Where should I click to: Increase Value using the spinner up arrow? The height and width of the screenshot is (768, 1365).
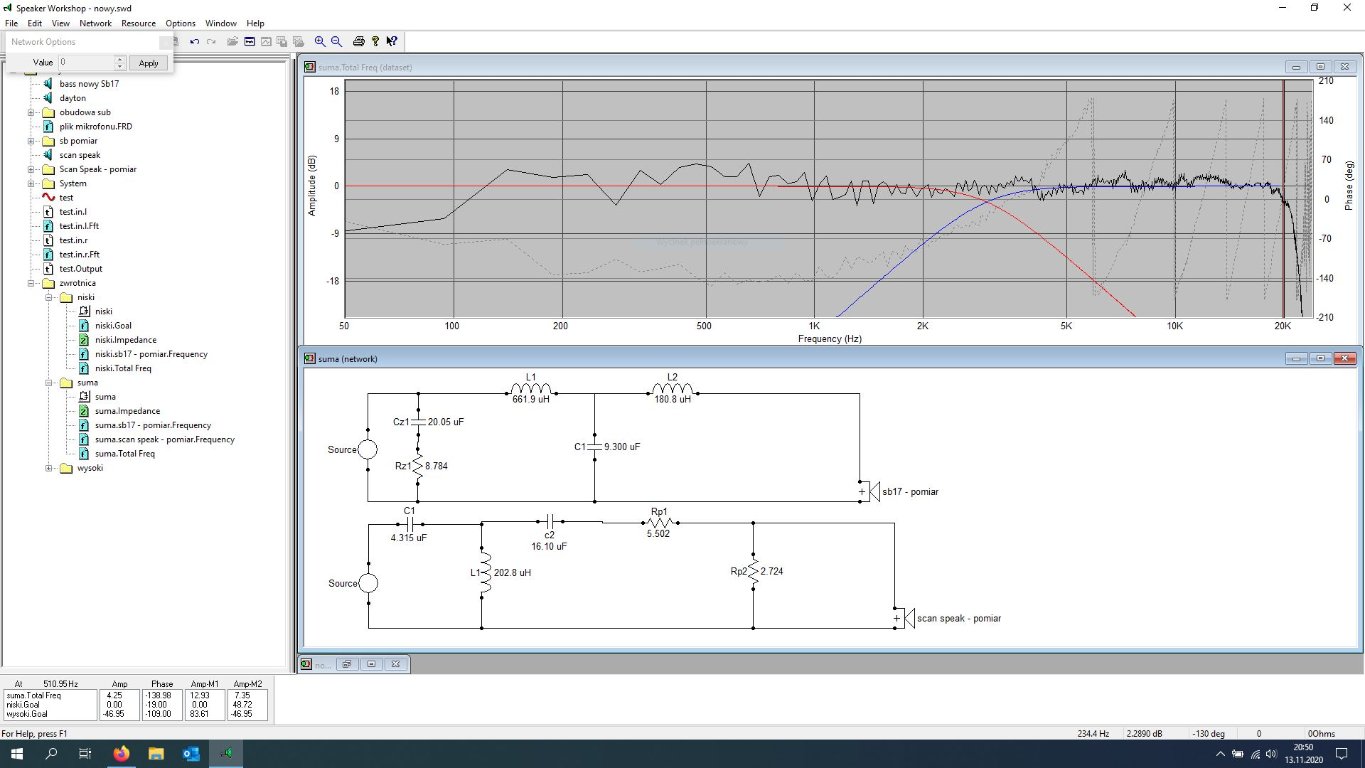(x=121, y=59)
